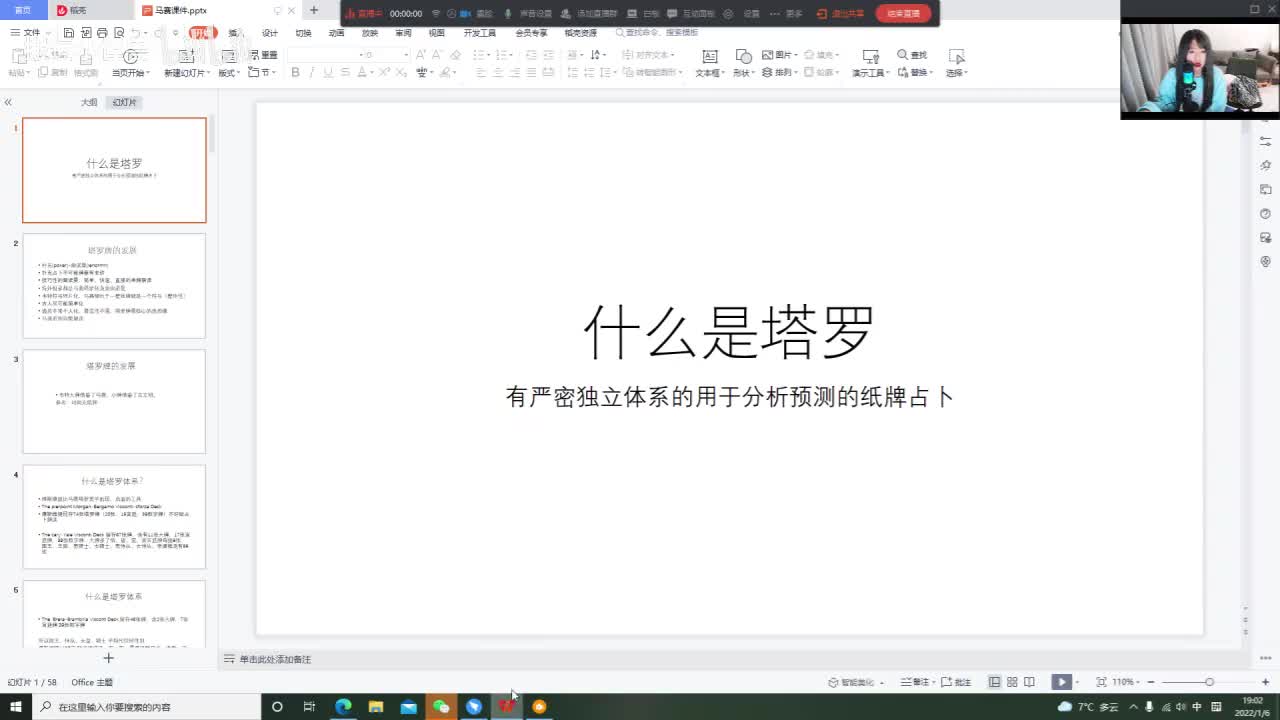Click the Select (选择) cursor tool
The height and width of the screenshot is (720, 1280).
[956, 56]
